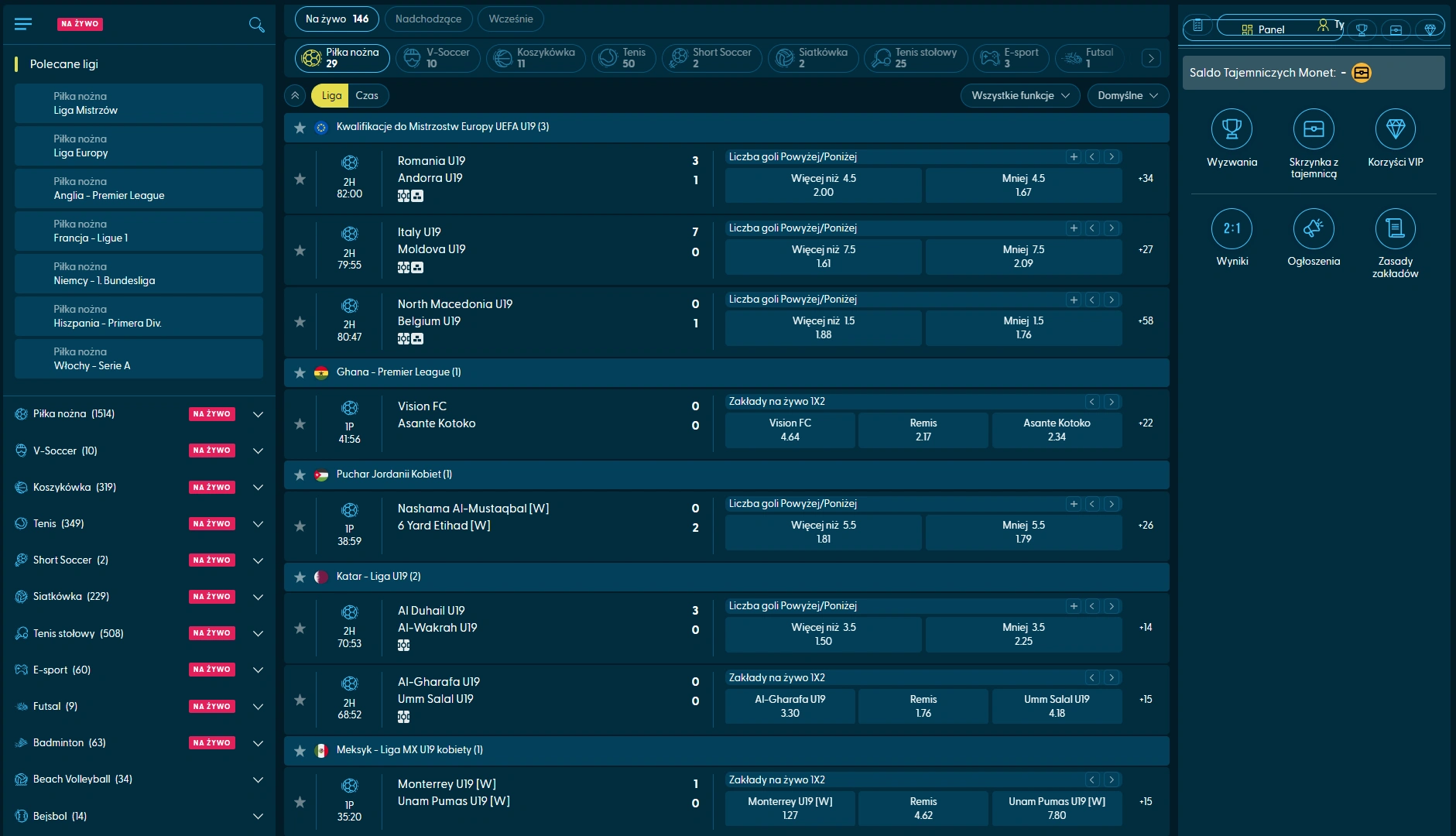Bet on Remis at 2.17
This screenshot has height=836, width=1456.
923,430
